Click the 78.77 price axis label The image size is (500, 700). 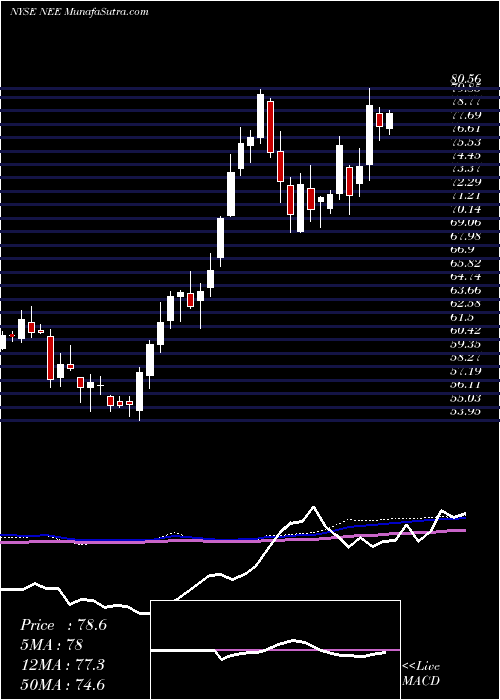pos(465,102)
